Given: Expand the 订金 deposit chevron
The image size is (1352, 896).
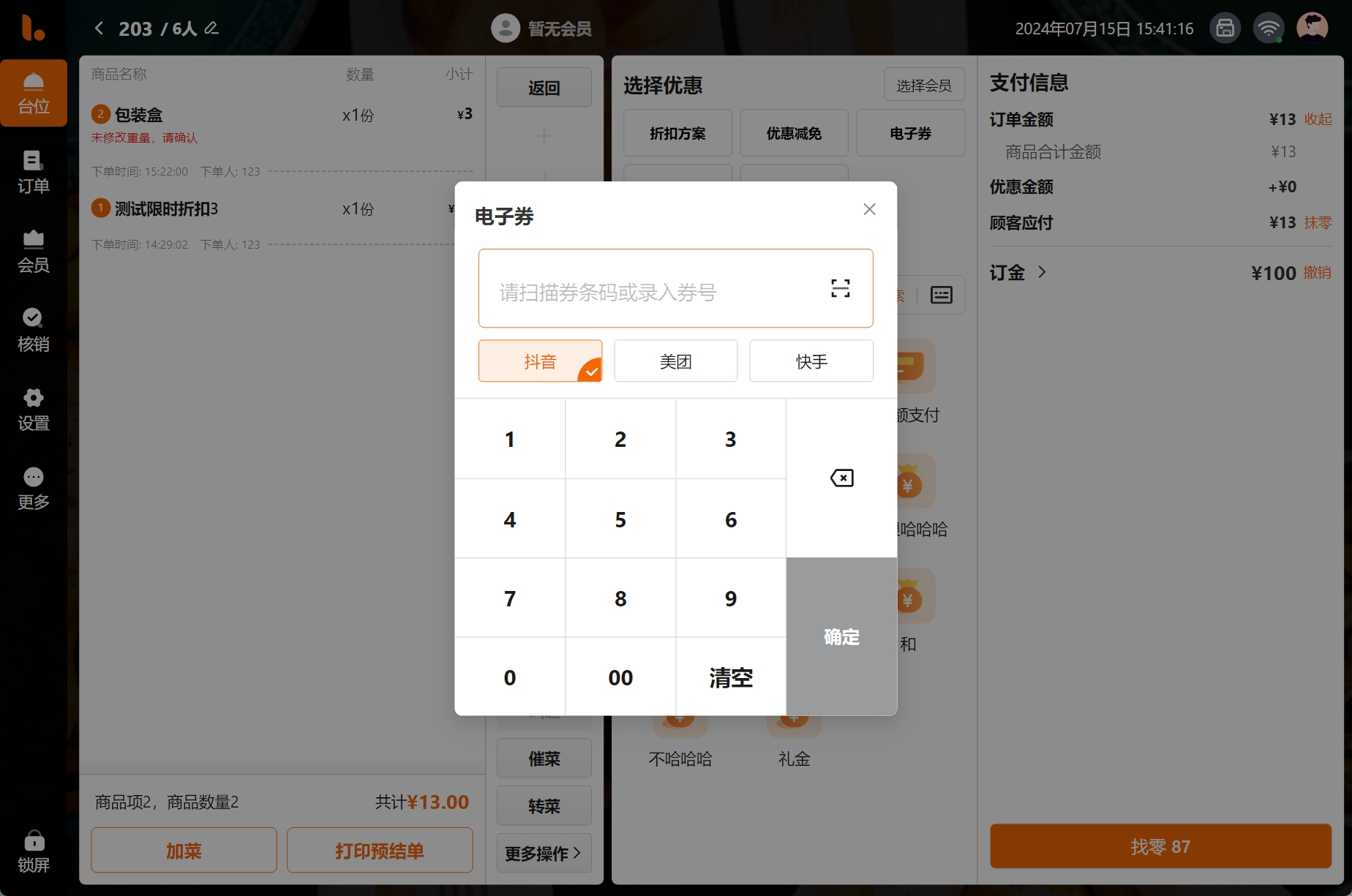Looking at the screenshot, I should click(1042, 272).
